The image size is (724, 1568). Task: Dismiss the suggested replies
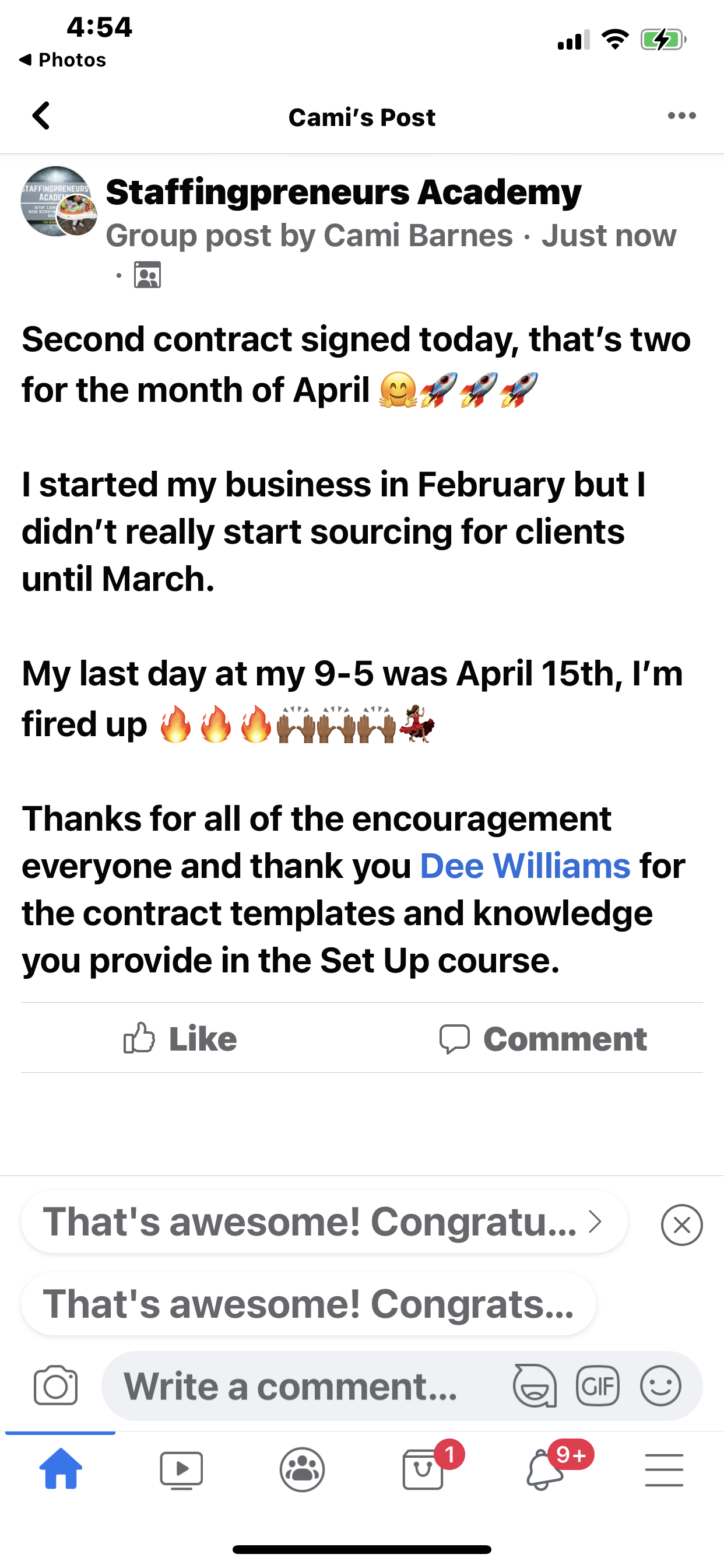coord(681,1224)
